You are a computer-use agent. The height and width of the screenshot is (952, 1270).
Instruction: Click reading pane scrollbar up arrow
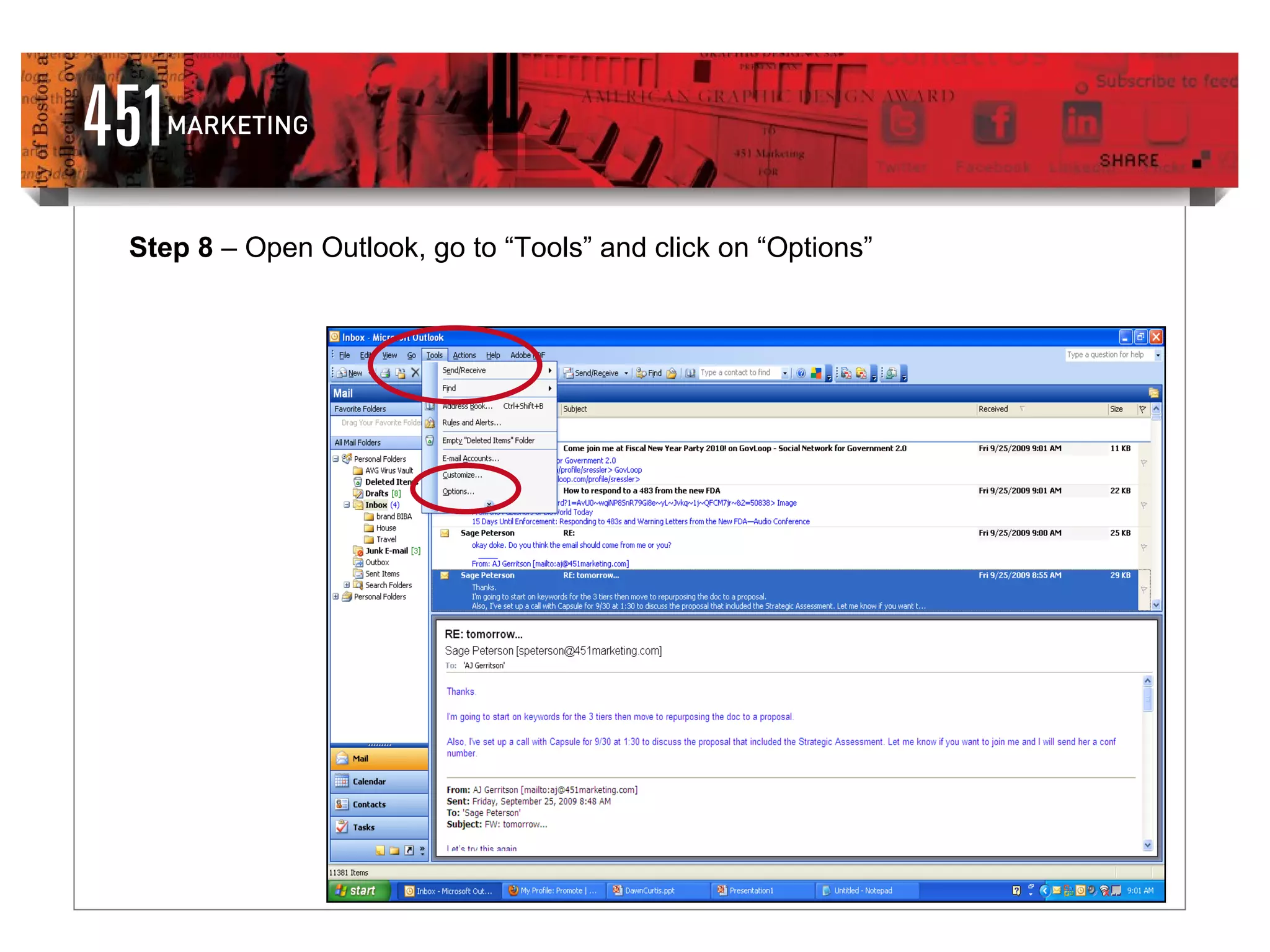coord(1147,681)
